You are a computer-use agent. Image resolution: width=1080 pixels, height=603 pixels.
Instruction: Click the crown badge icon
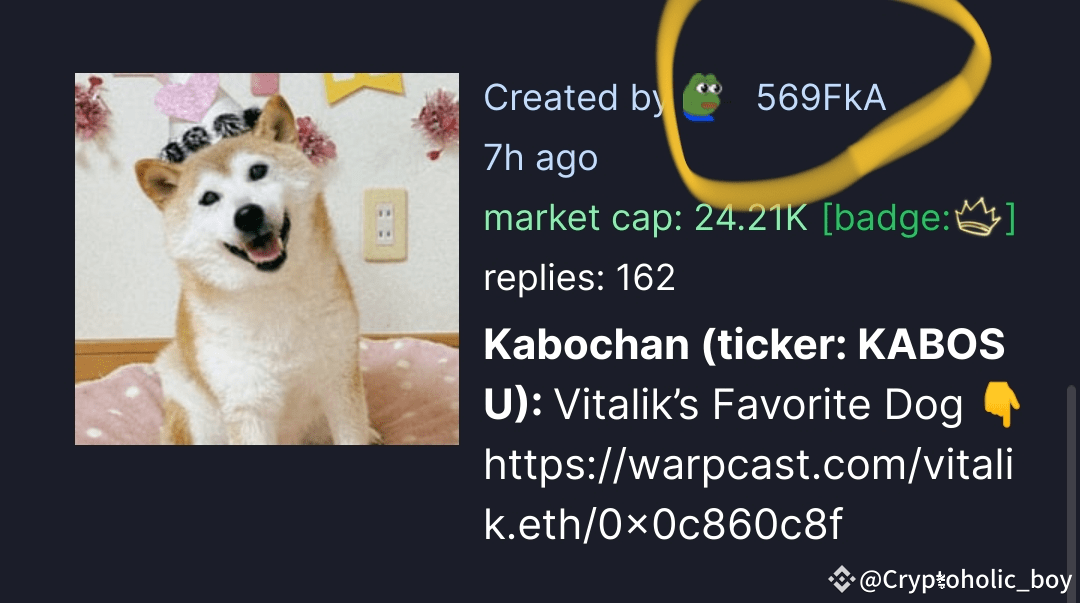pyautogui.click(x=977, y=217)
